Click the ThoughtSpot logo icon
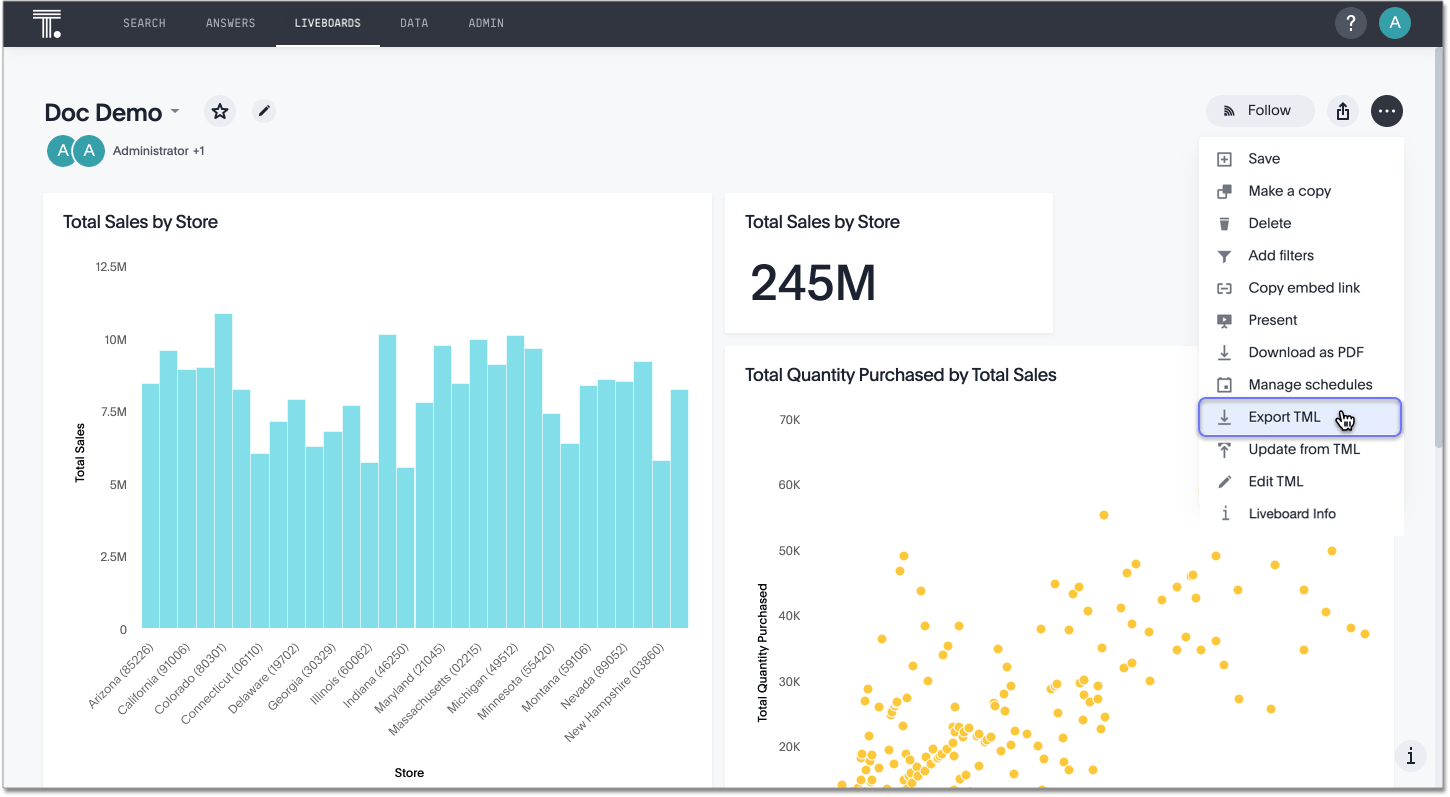This screenshot has width=1450, height=797. (x=47, y=23)
